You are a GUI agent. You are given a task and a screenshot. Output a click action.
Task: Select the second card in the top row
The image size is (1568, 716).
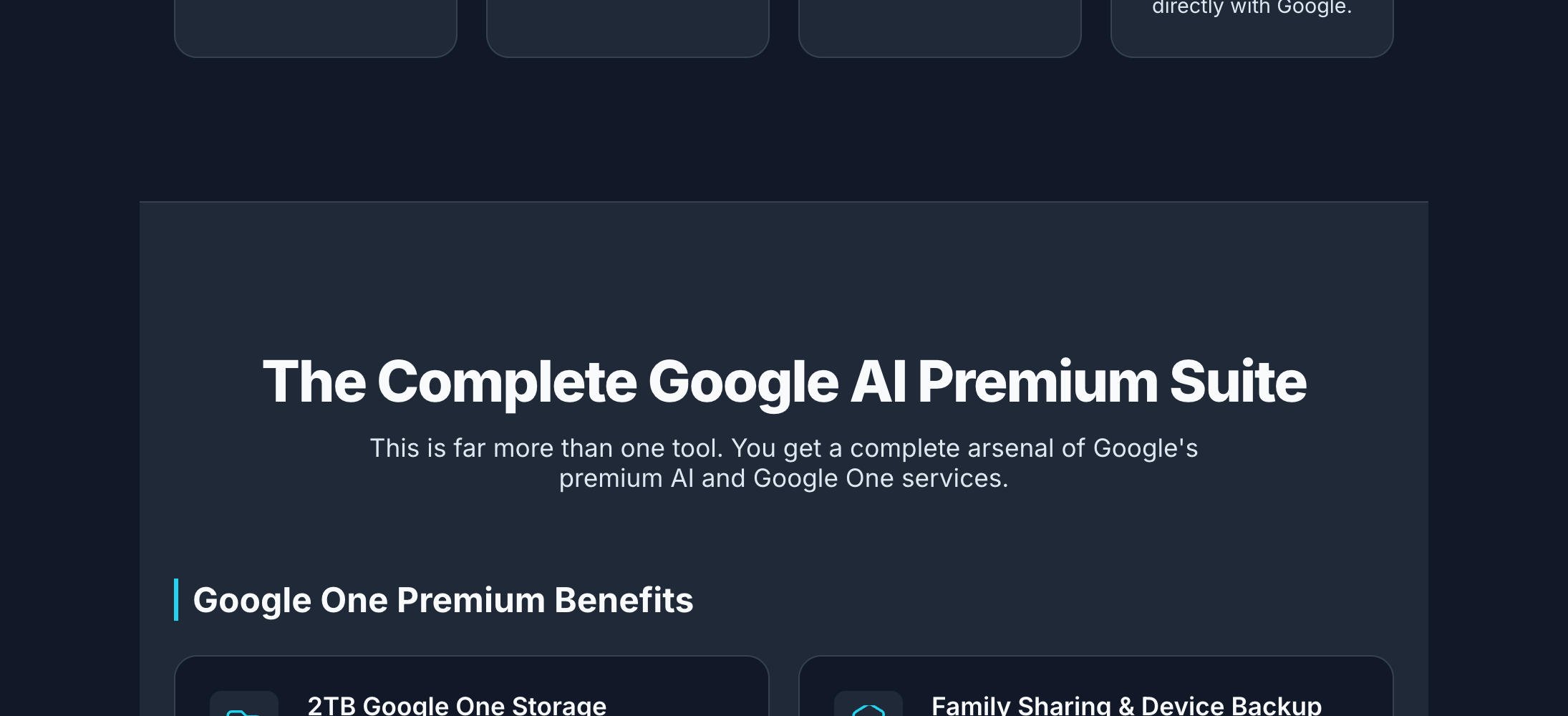pos(628,27)
